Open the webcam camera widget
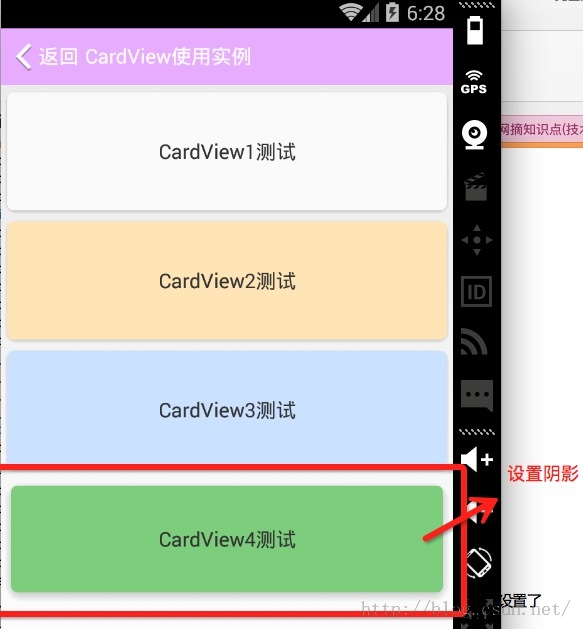 (475, 134)
